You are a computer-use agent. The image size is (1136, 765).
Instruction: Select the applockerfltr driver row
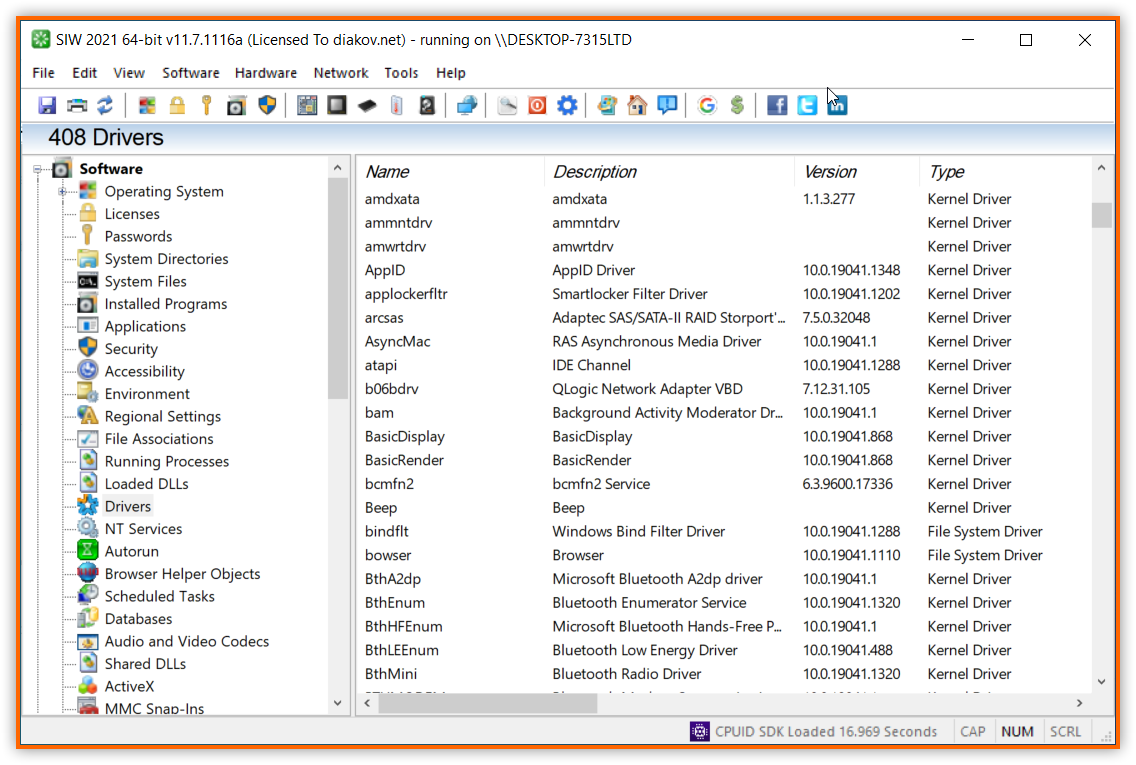coord(724,294)
